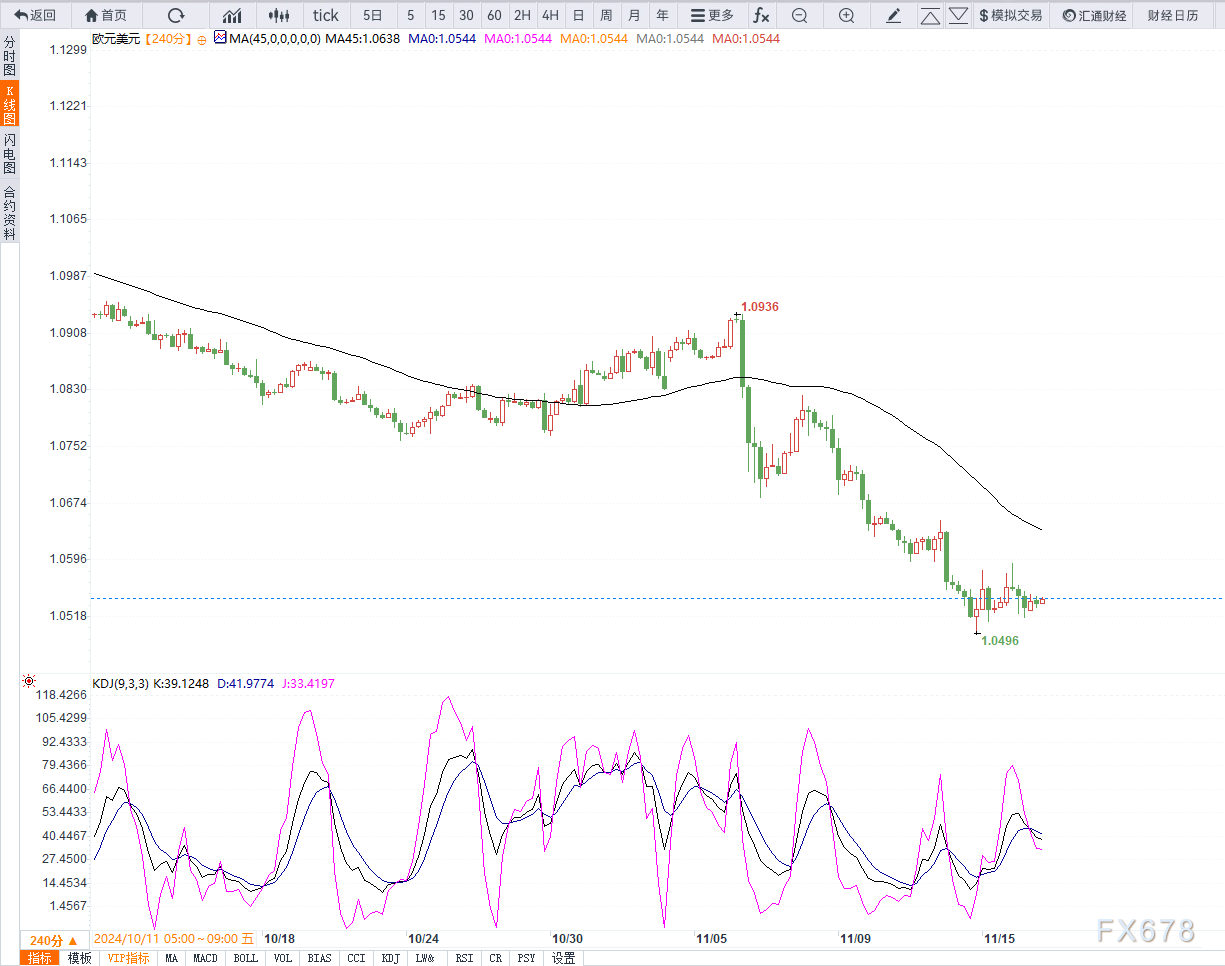Switch to candlestick chart style icon

[279, 15]
